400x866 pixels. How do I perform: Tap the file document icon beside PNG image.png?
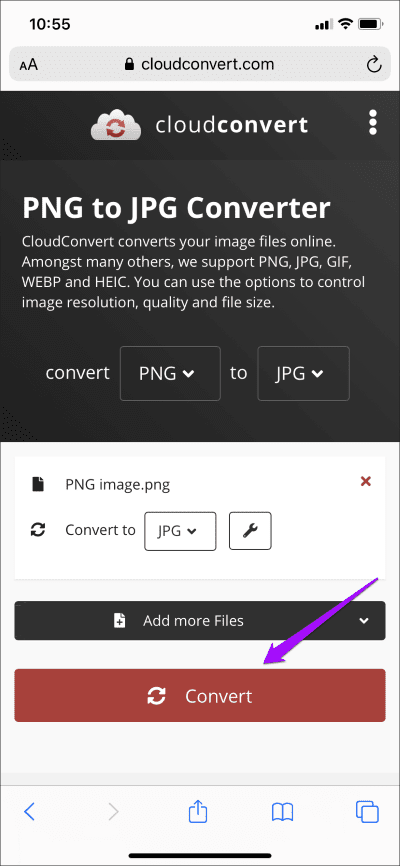coord(37,484)
